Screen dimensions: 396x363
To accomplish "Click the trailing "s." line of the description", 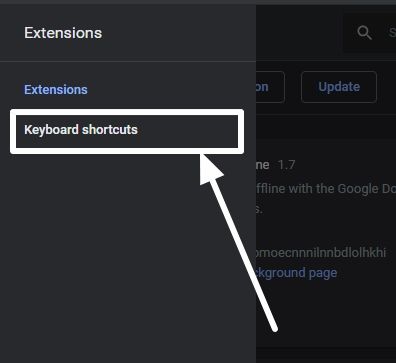I will point(259,209).
